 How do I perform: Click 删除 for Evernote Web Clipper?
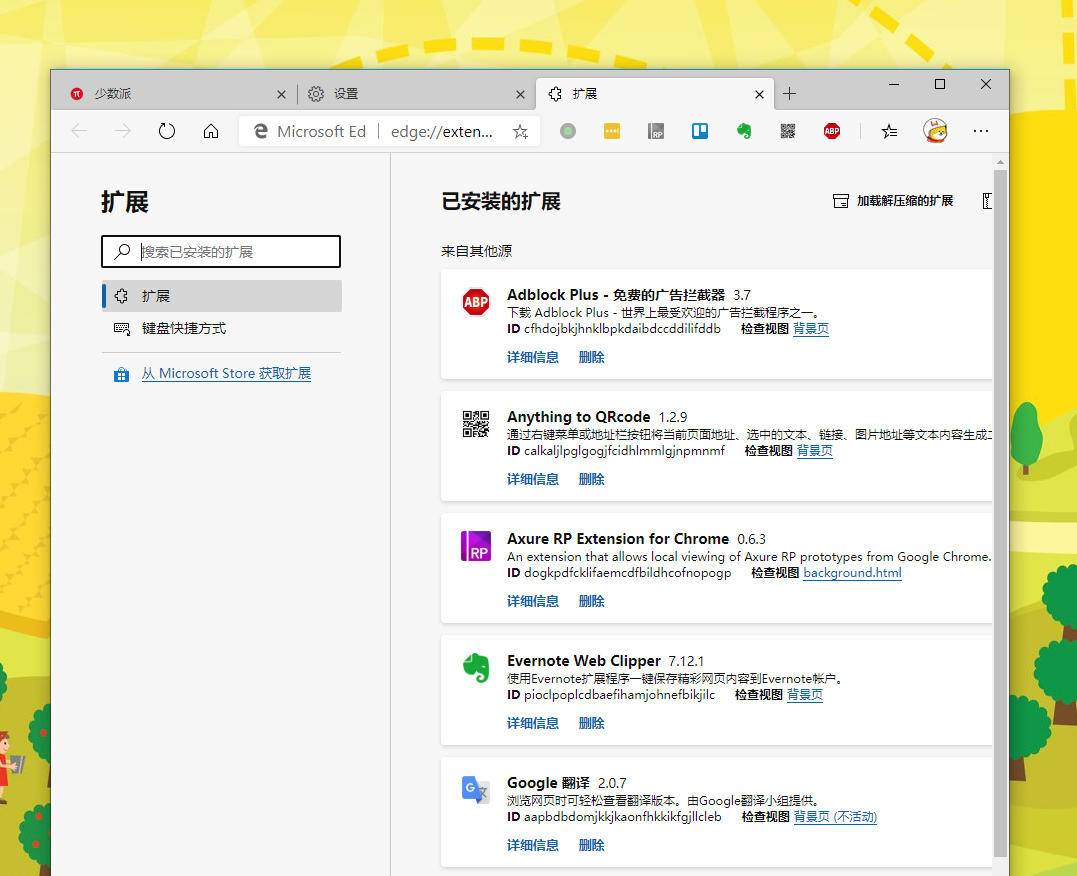coord(591,723)
